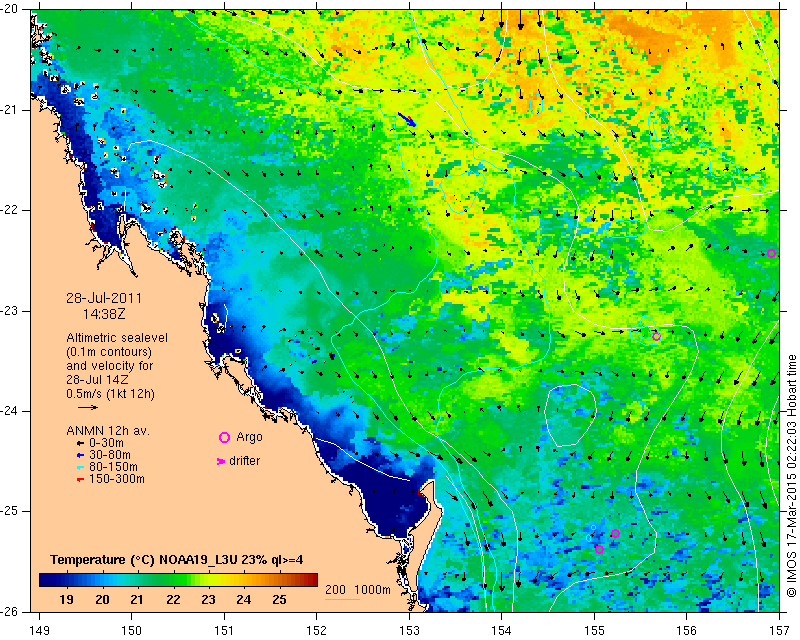Screen dimensions: 800x640
Task: Click the magenta drifter symbol in the legend
Action: pos(221,461)
